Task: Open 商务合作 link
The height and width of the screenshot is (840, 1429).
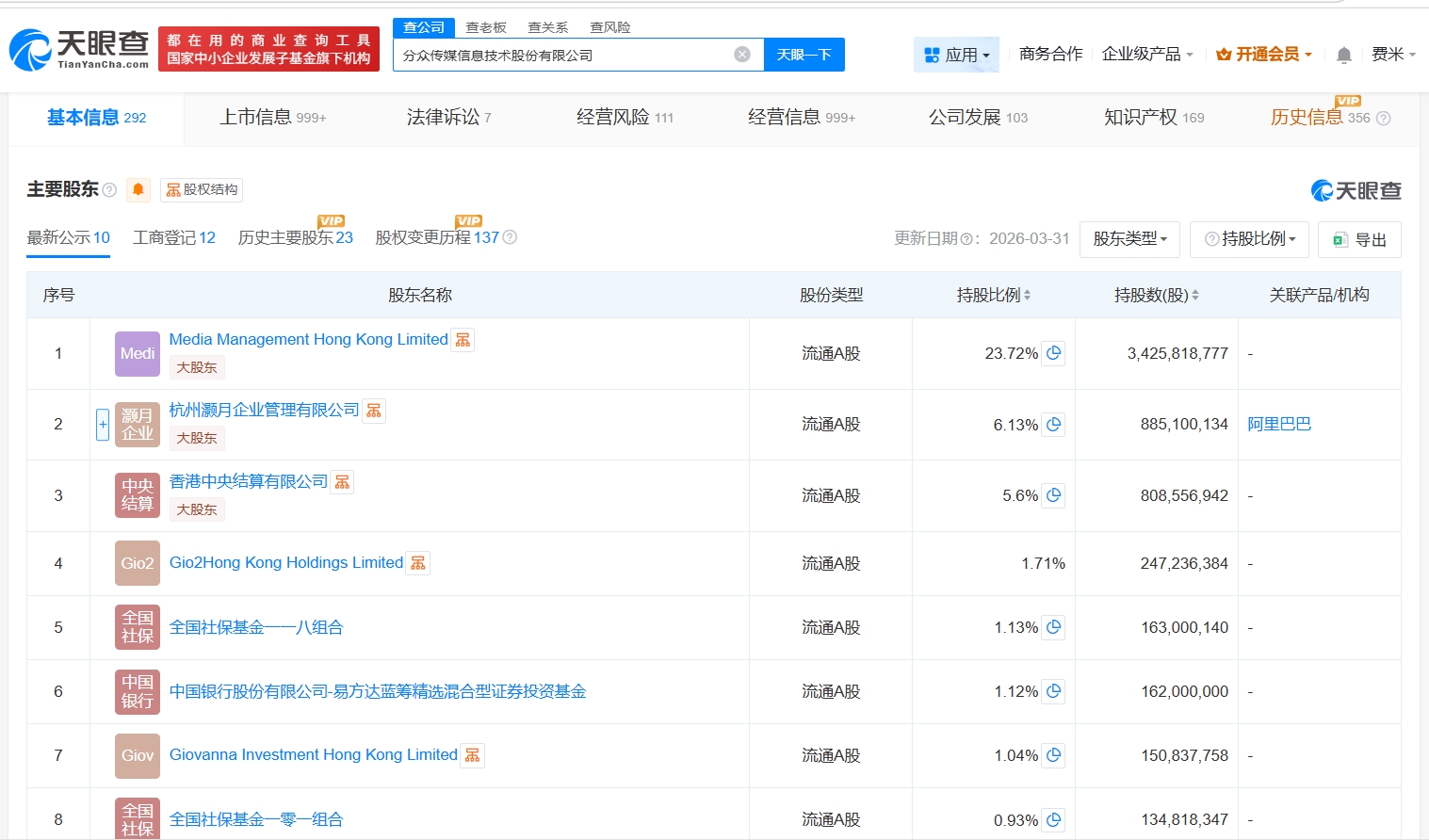Action: coord(1050,54)
